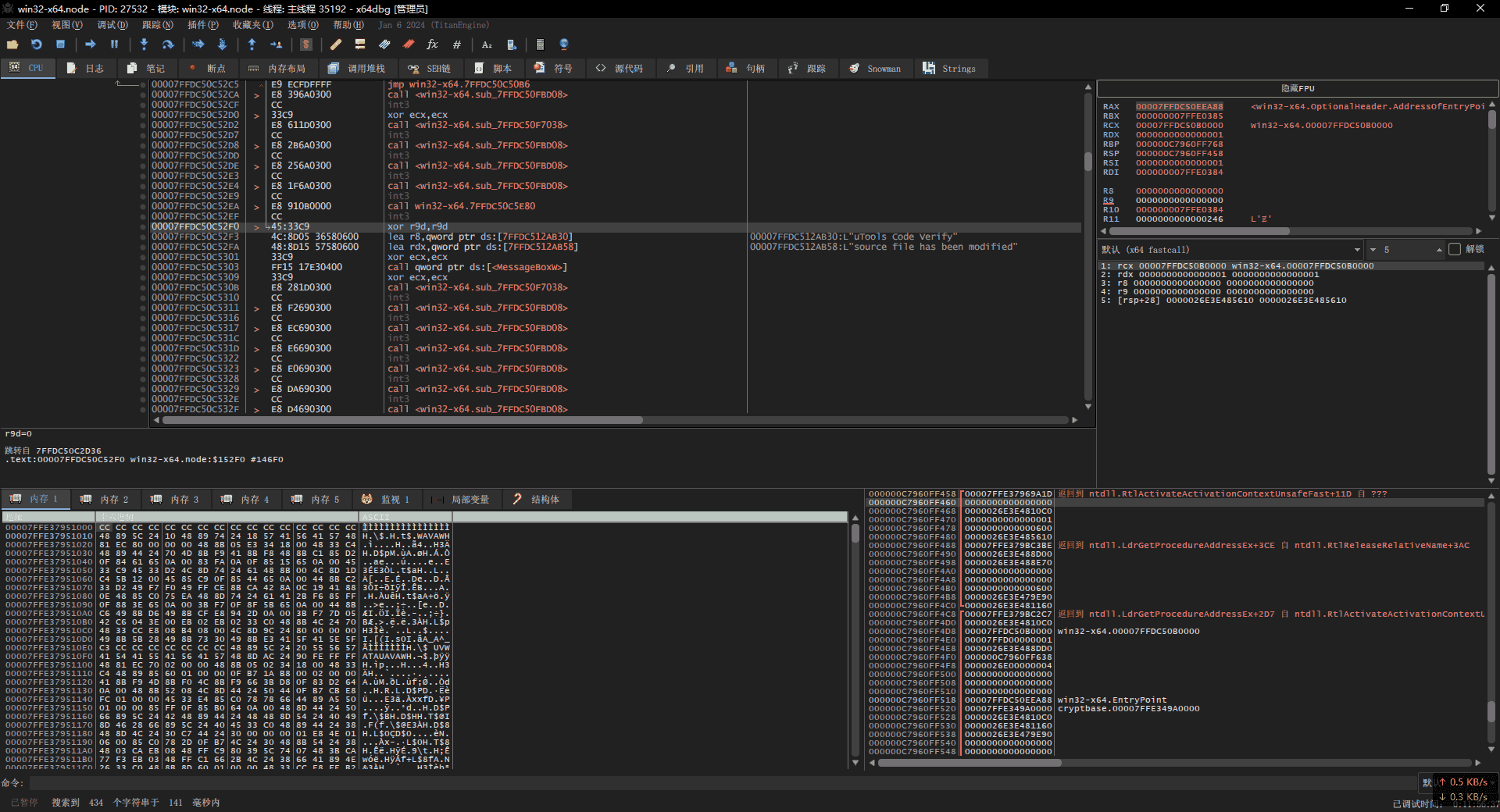Open the 帮助(H) menu

click(x=348, y=25)
